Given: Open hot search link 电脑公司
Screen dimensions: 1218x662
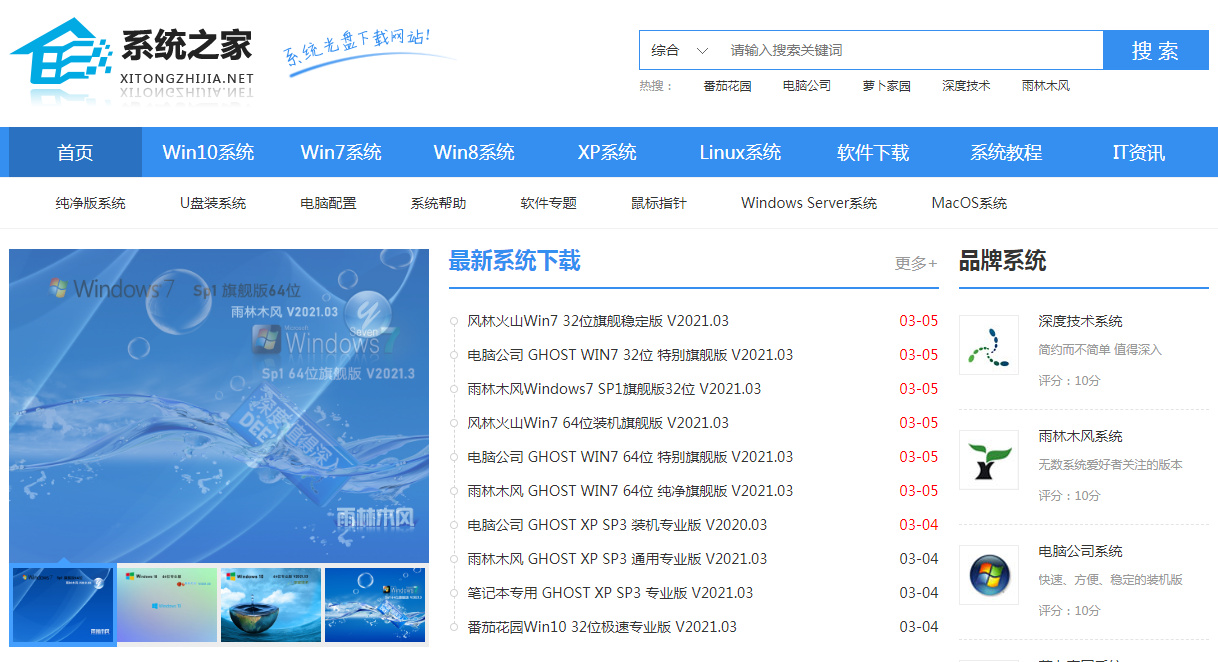Looking at the screenshot, I should [807, 86].
